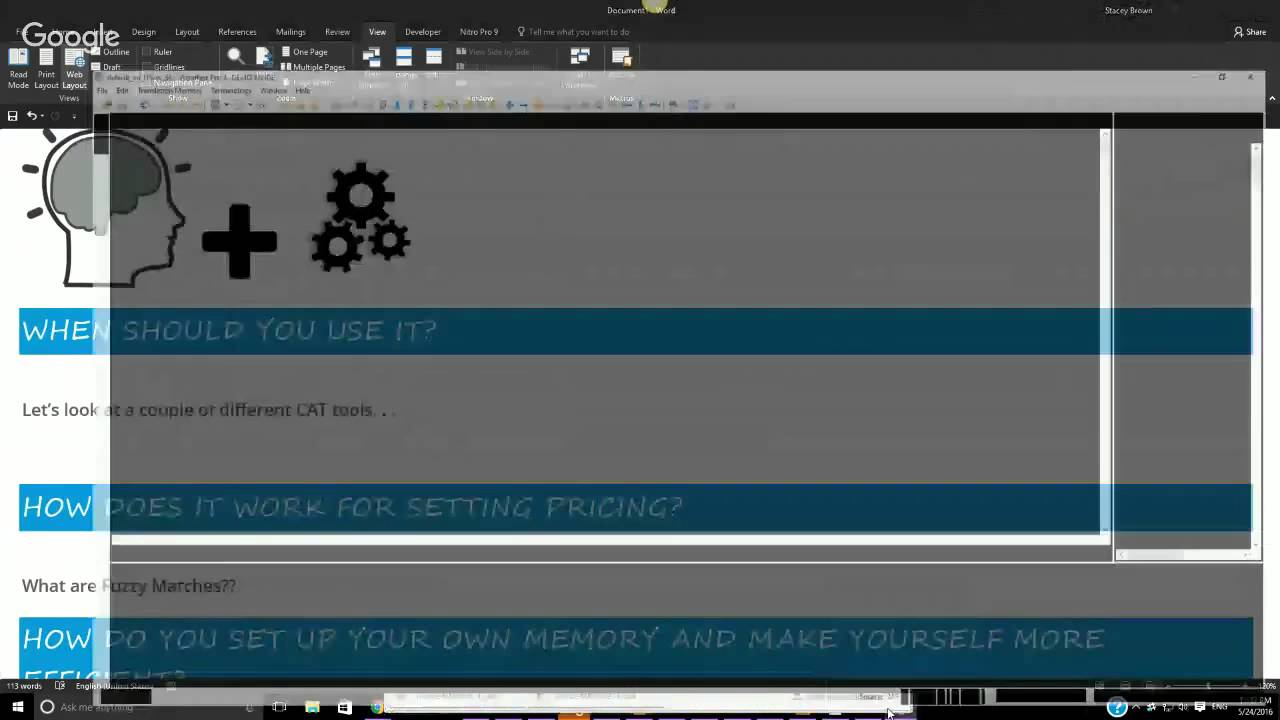
Task: Click text 'What are Fuzzy Matches??'
Action: [x=129, y=586]
